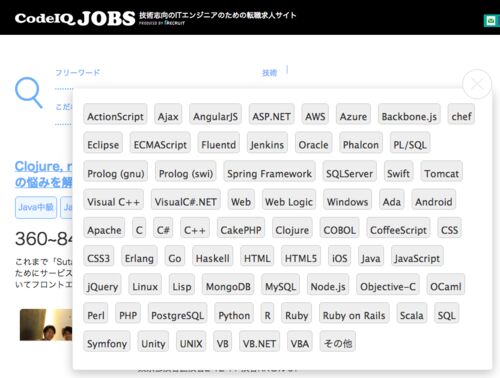Select the Jenkins tag

click(267, 142)
